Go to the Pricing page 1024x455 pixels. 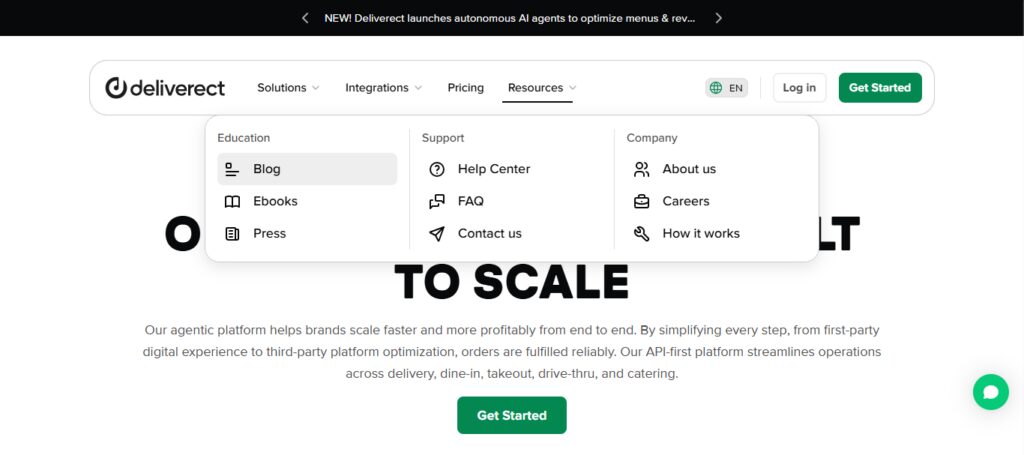pos(466,87)
